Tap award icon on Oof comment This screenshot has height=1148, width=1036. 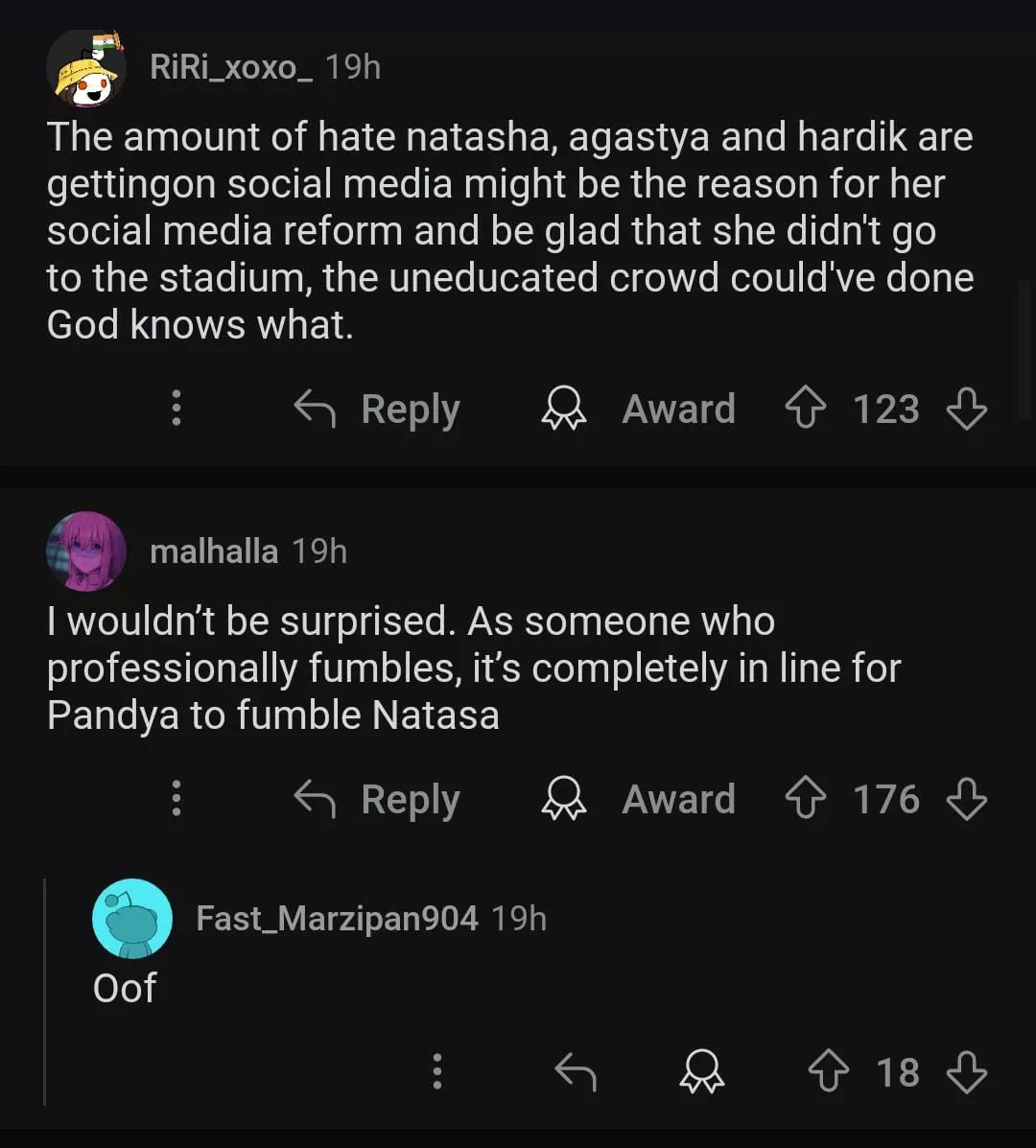702,1072
